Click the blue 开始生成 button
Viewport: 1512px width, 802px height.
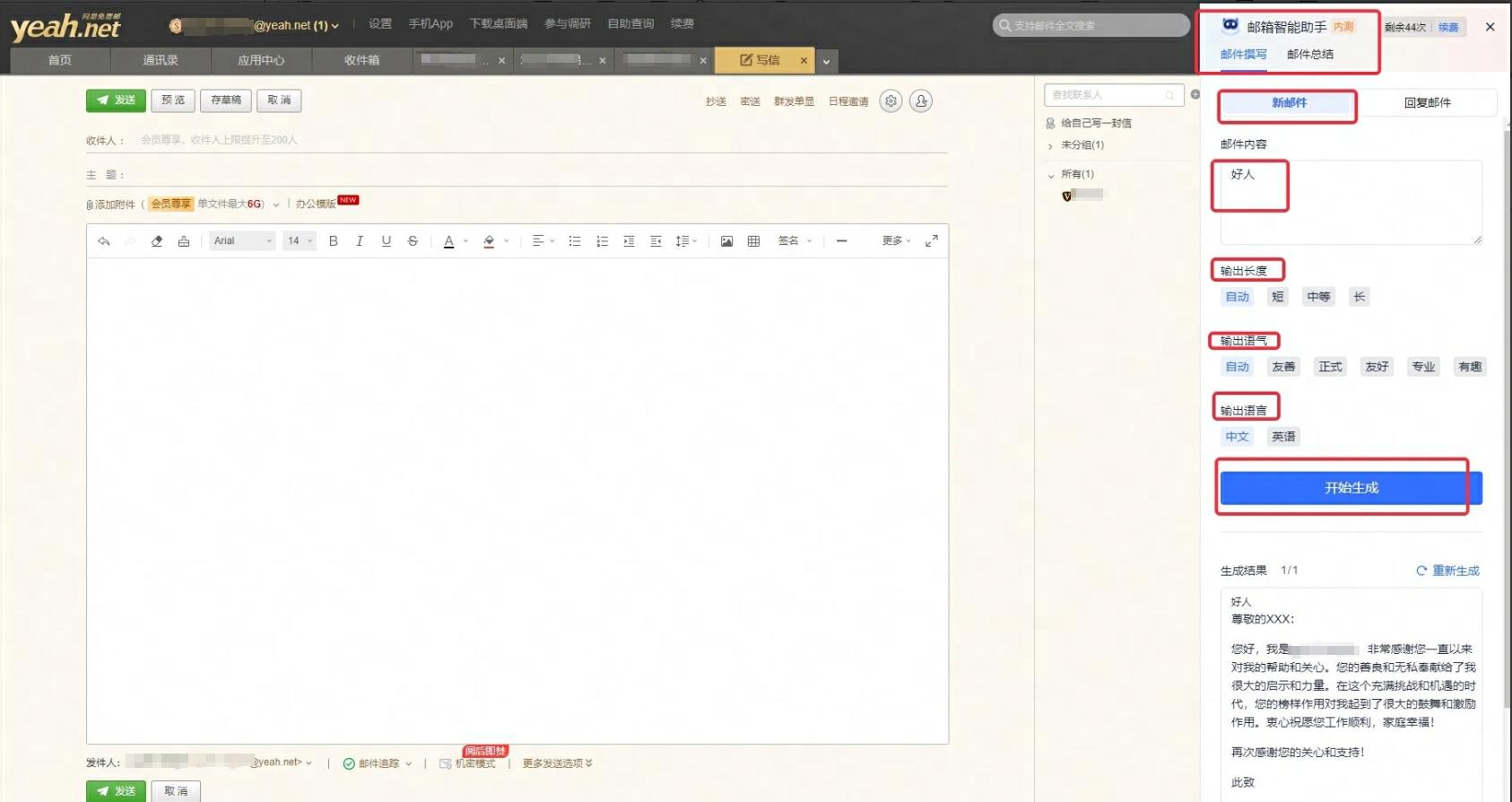(x=1351, y=488)
